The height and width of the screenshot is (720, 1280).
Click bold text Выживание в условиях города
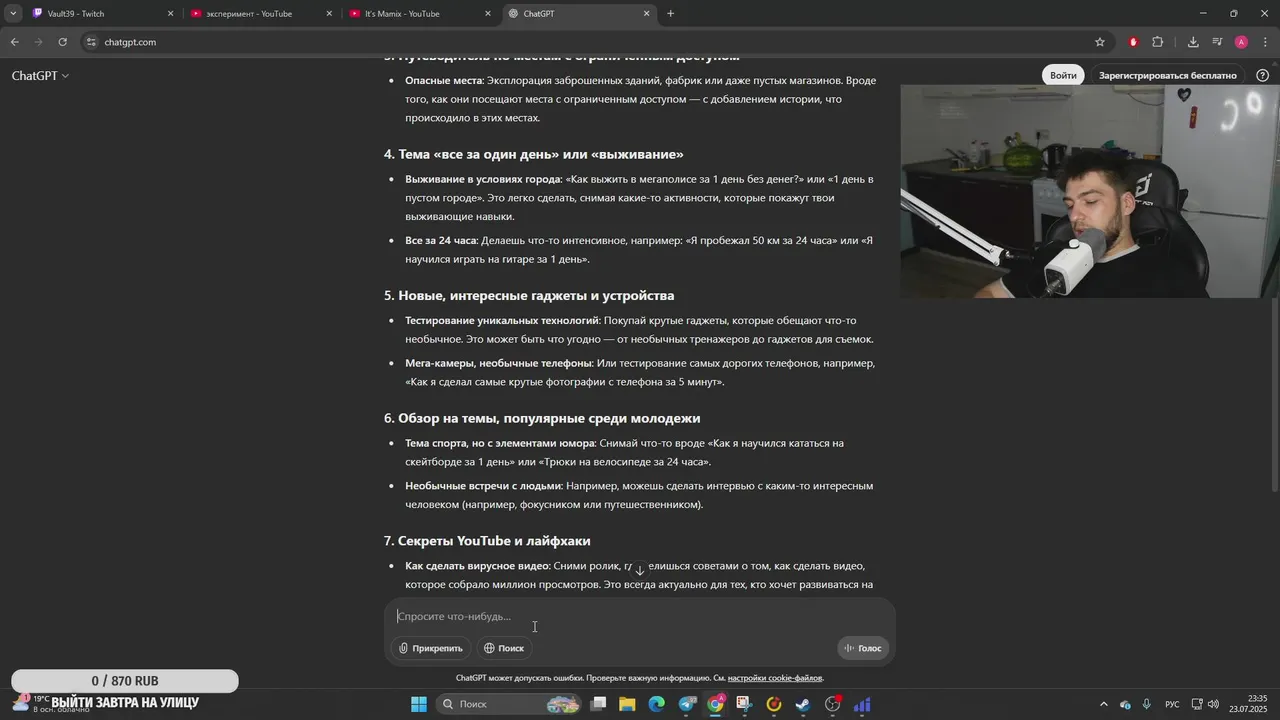pos(483,179)
